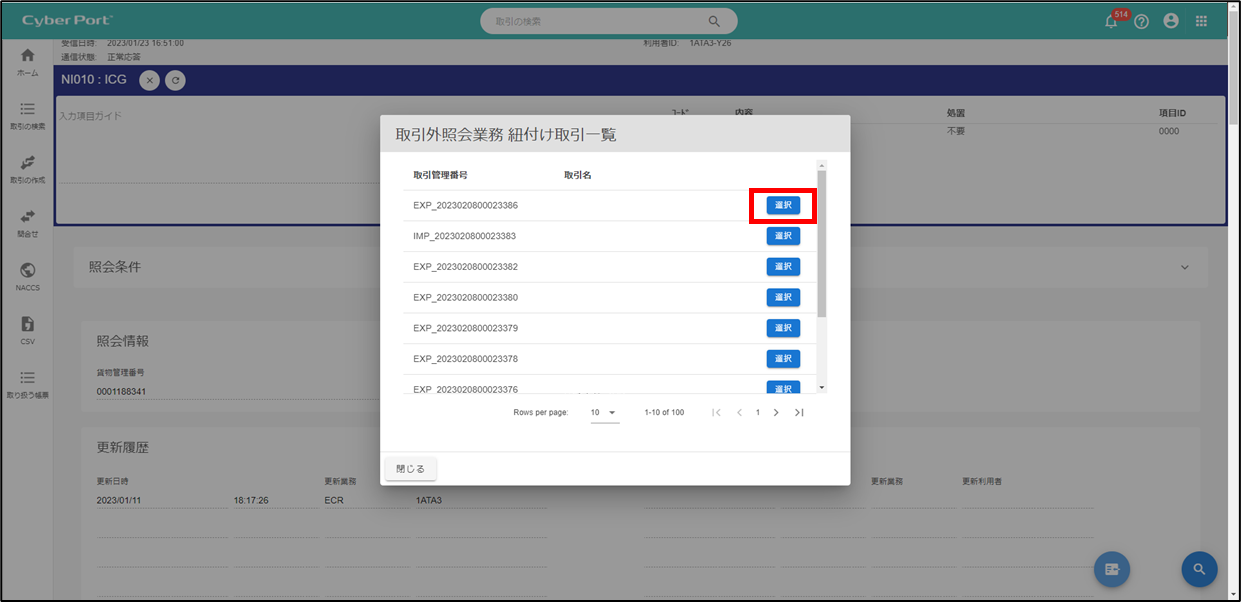
Task: Click the dialog list scrollbar down arrow
Action: tap(822, 387)
